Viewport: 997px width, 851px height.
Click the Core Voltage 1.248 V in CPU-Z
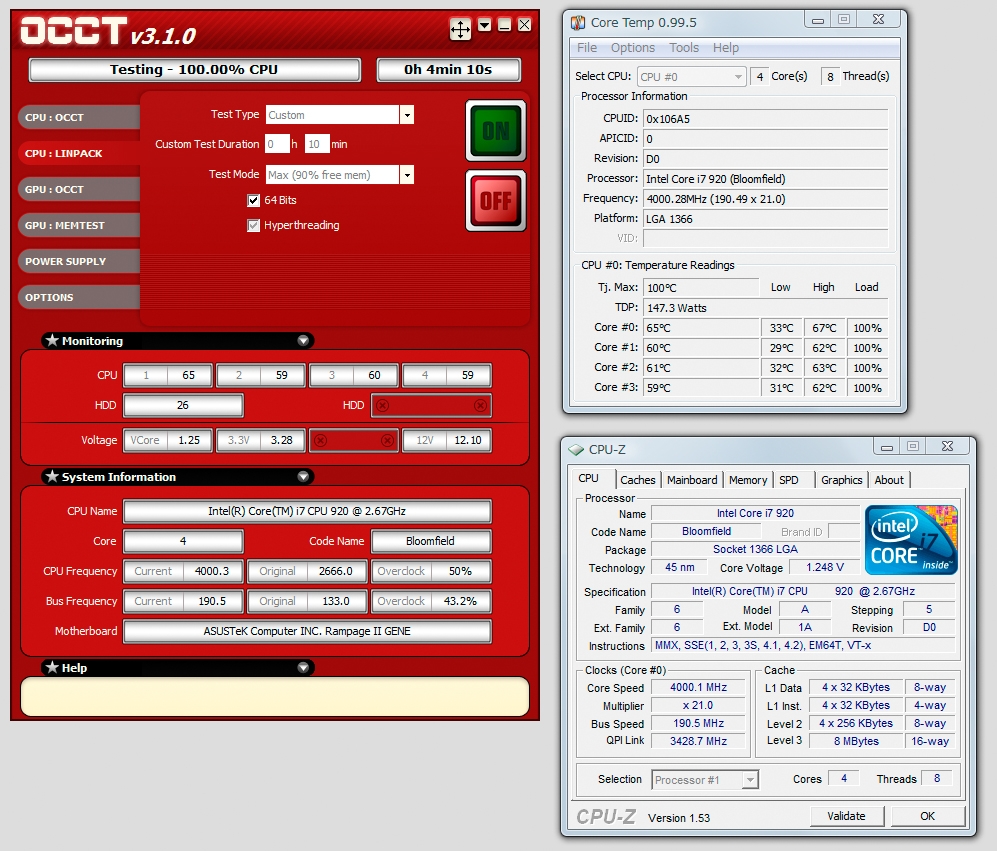coord(825,567)
